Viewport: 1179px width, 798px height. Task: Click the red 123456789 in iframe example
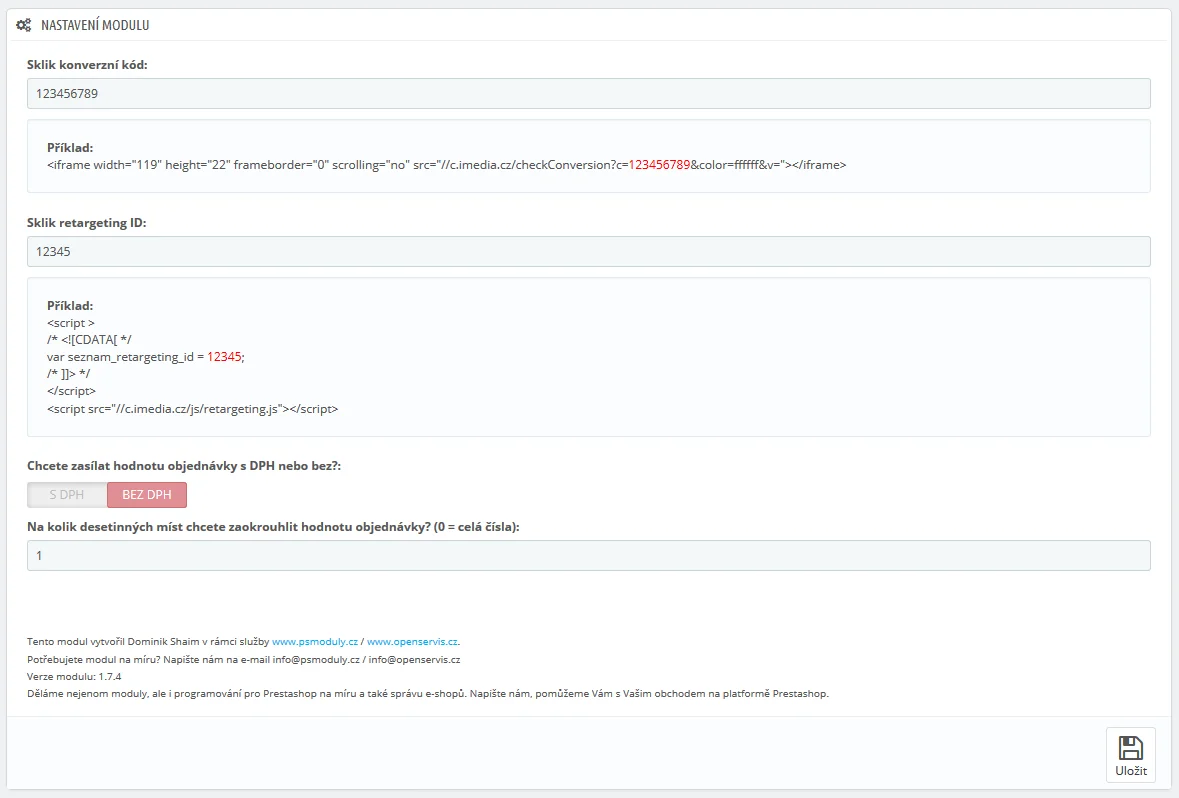(x=659, y=165)
